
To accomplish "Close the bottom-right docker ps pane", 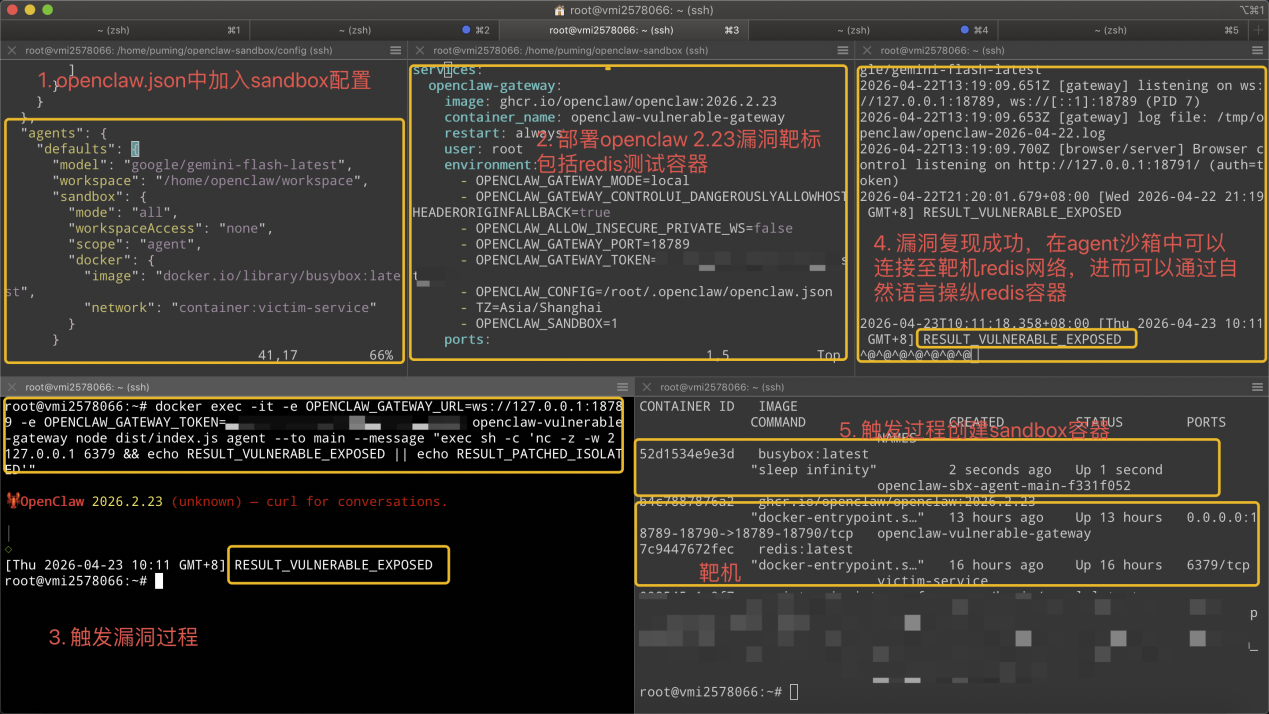I will 646,386.
